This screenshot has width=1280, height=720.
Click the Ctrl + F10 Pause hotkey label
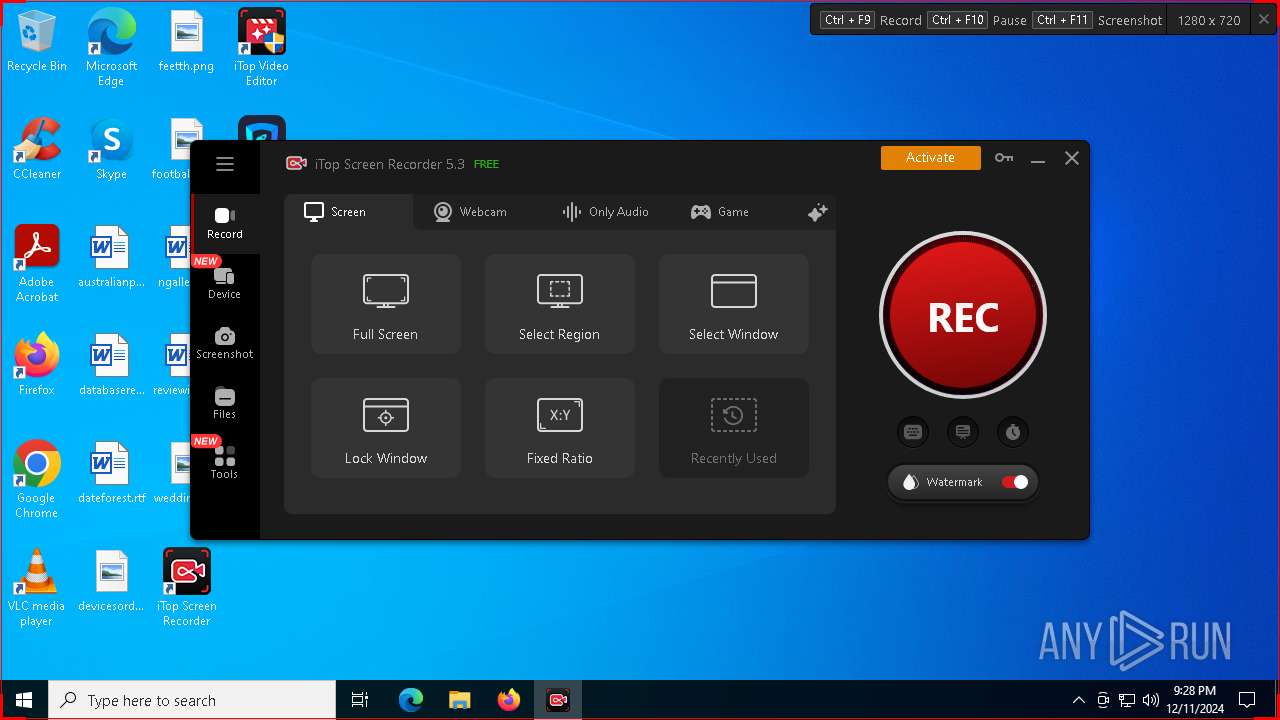coord(978,20)
